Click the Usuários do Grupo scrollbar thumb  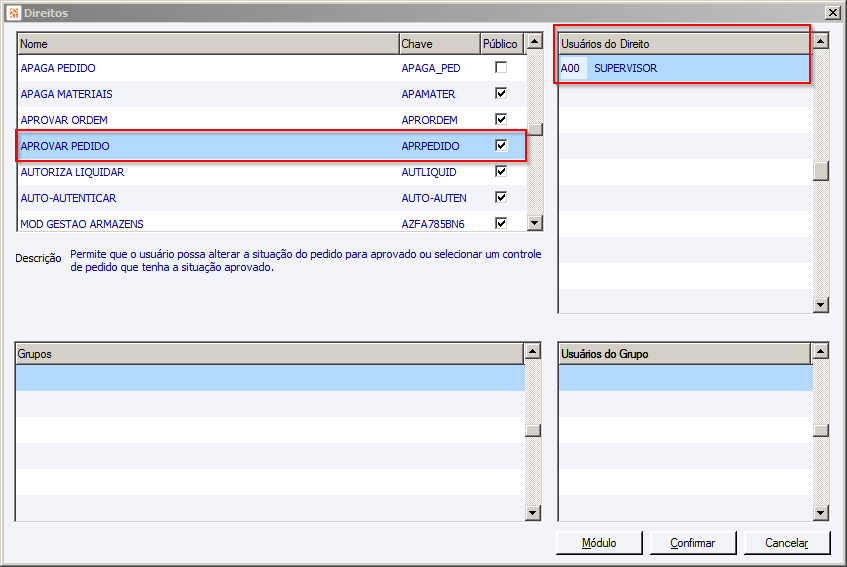(x=821, y=430)
